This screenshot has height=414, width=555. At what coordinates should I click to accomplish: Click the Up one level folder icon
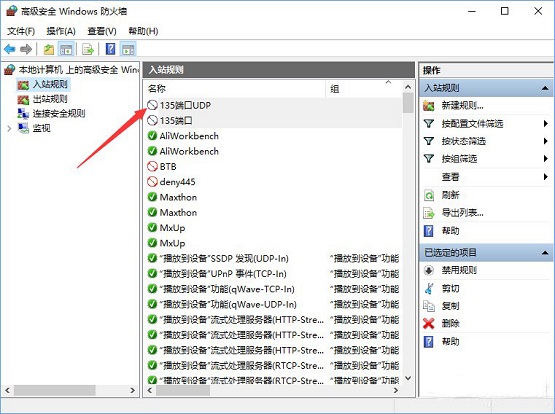coord(48,49)
